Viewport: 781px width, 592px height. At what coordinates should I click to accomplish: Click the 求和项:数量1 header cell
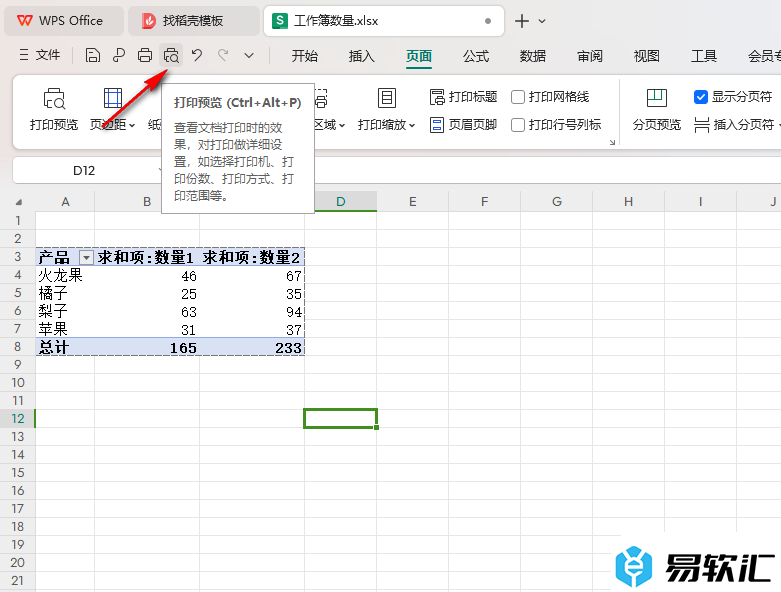(x=147, y=257)
